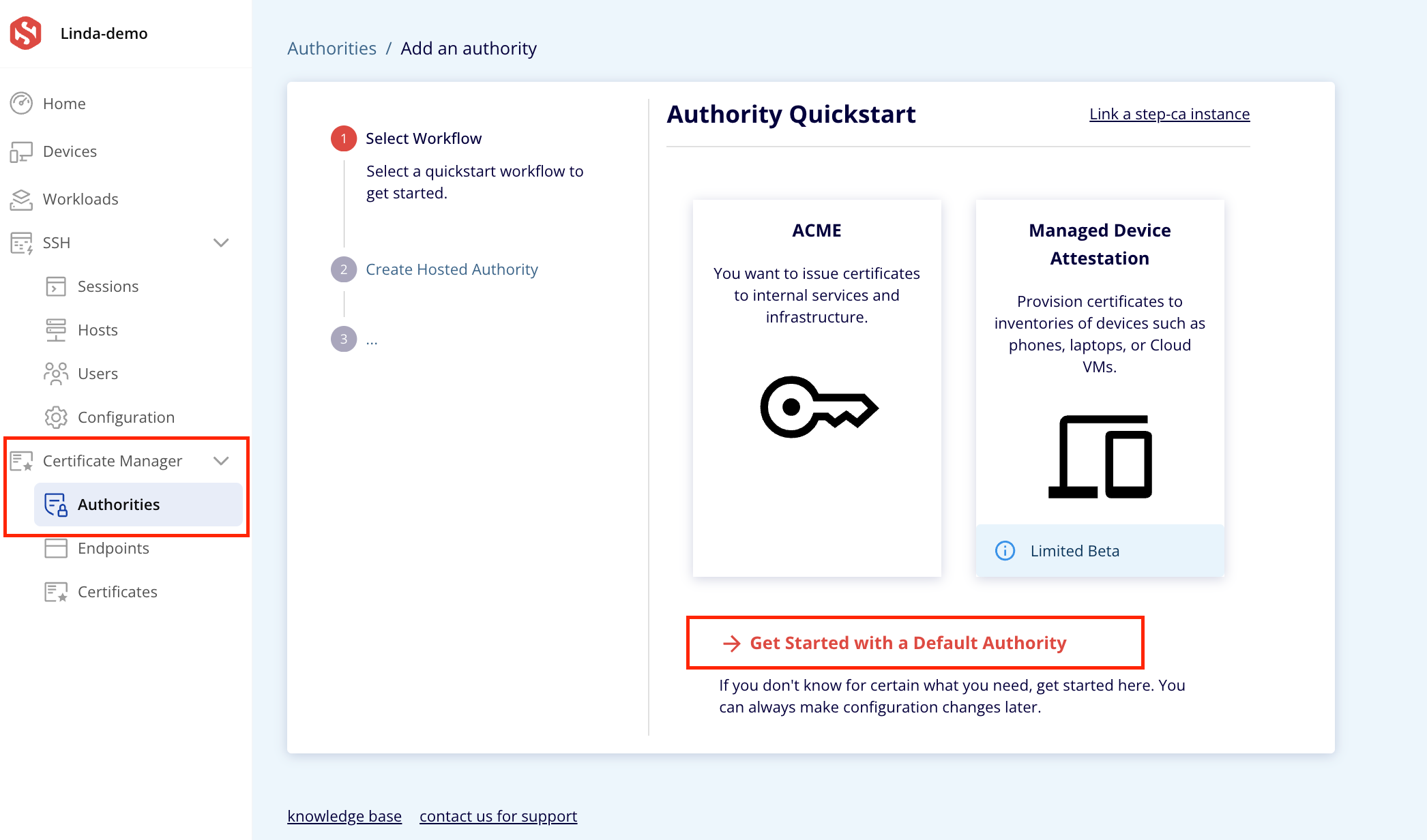Select step 2 Create Hosted Authority
The height and width of the screenshot is (840, 1427).
[x=451, y=269]
